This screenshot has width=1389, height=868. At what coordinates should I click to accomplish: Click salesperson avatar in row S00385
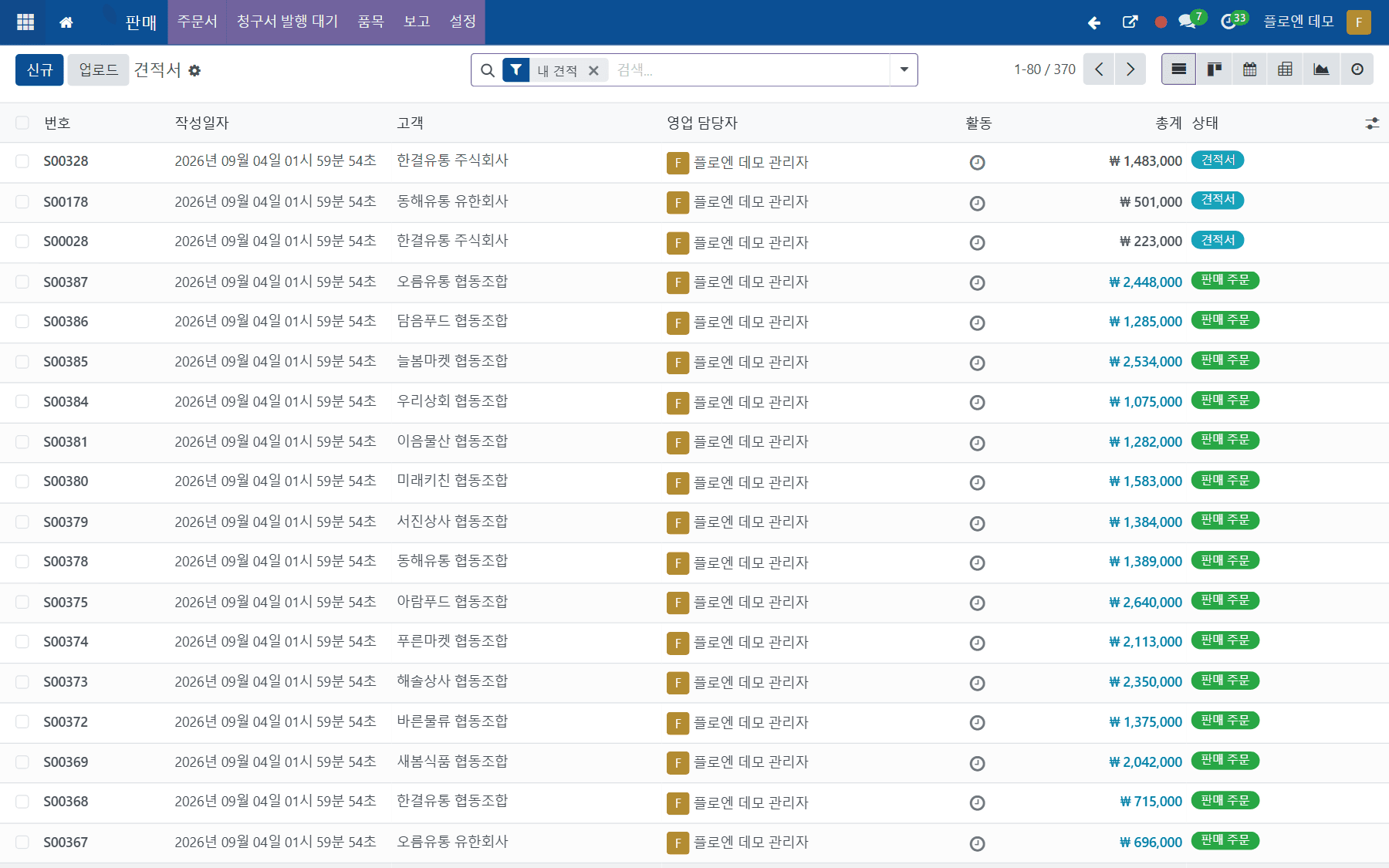pyautogui.click(x=678, y=363)
